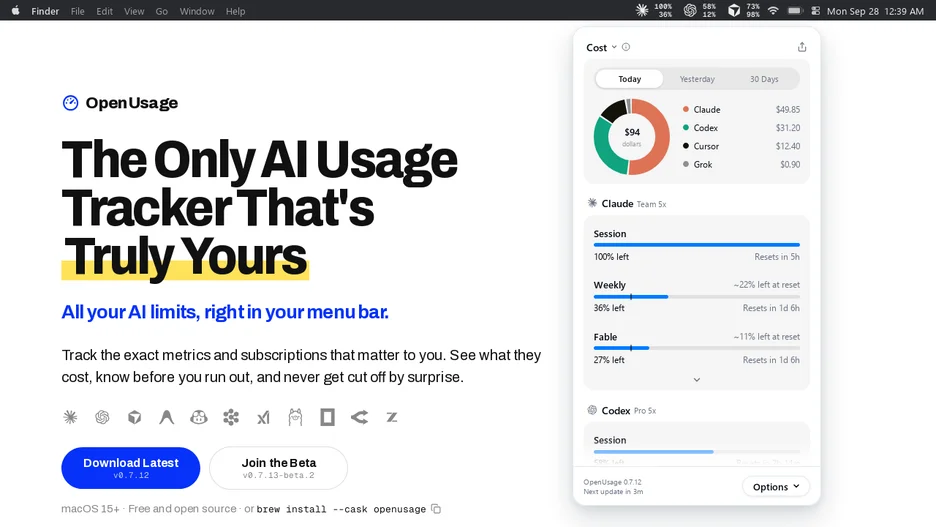Image resolution: width=936 pixels, height=527 pixels.
Task: Click the Codex icon beside Pro 5x
Action: click(x=592, y=410)
